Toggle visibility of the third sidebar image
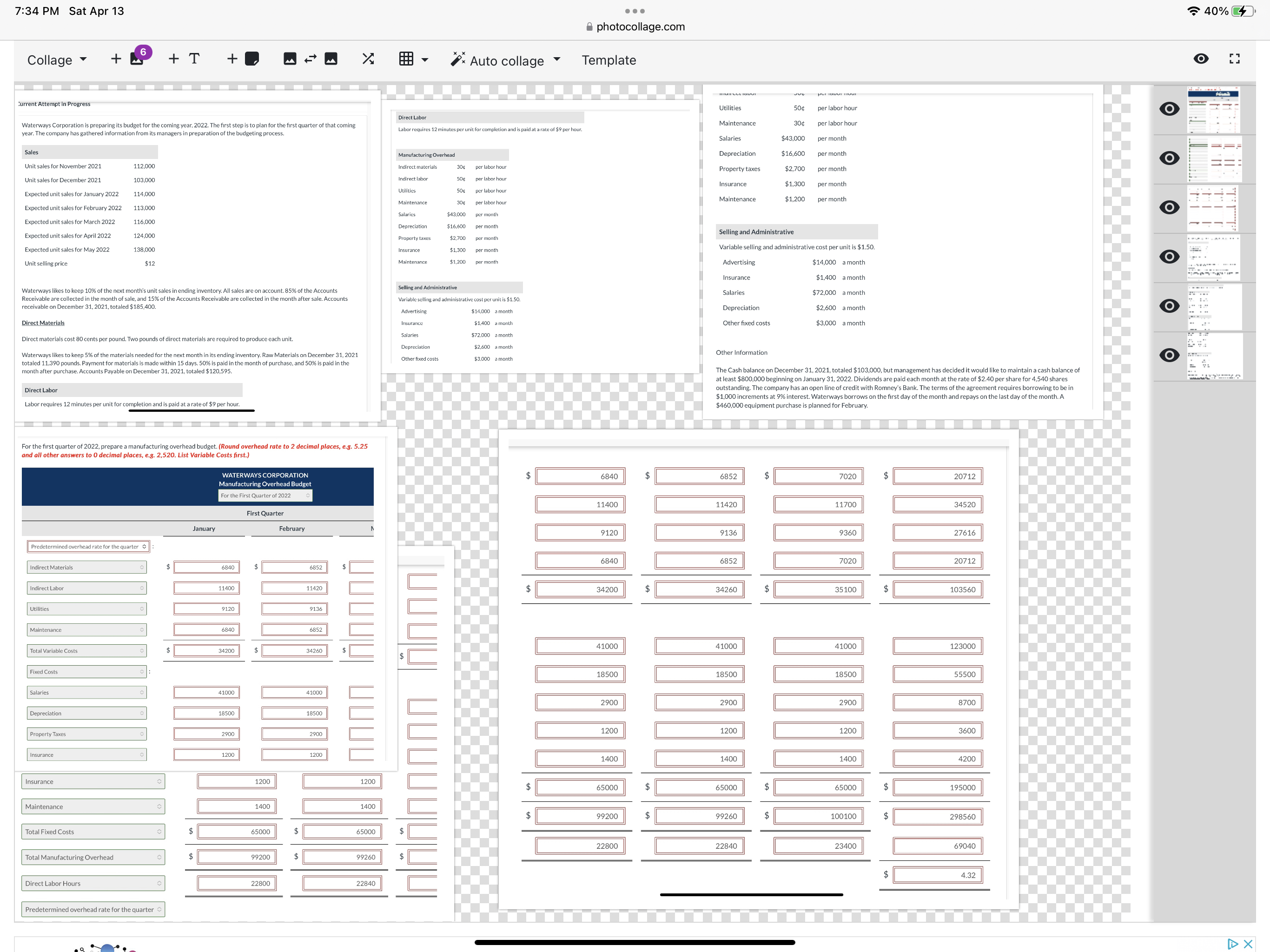The width and height of the screenshot is (1270, 952). click(x=1169, y=207)
